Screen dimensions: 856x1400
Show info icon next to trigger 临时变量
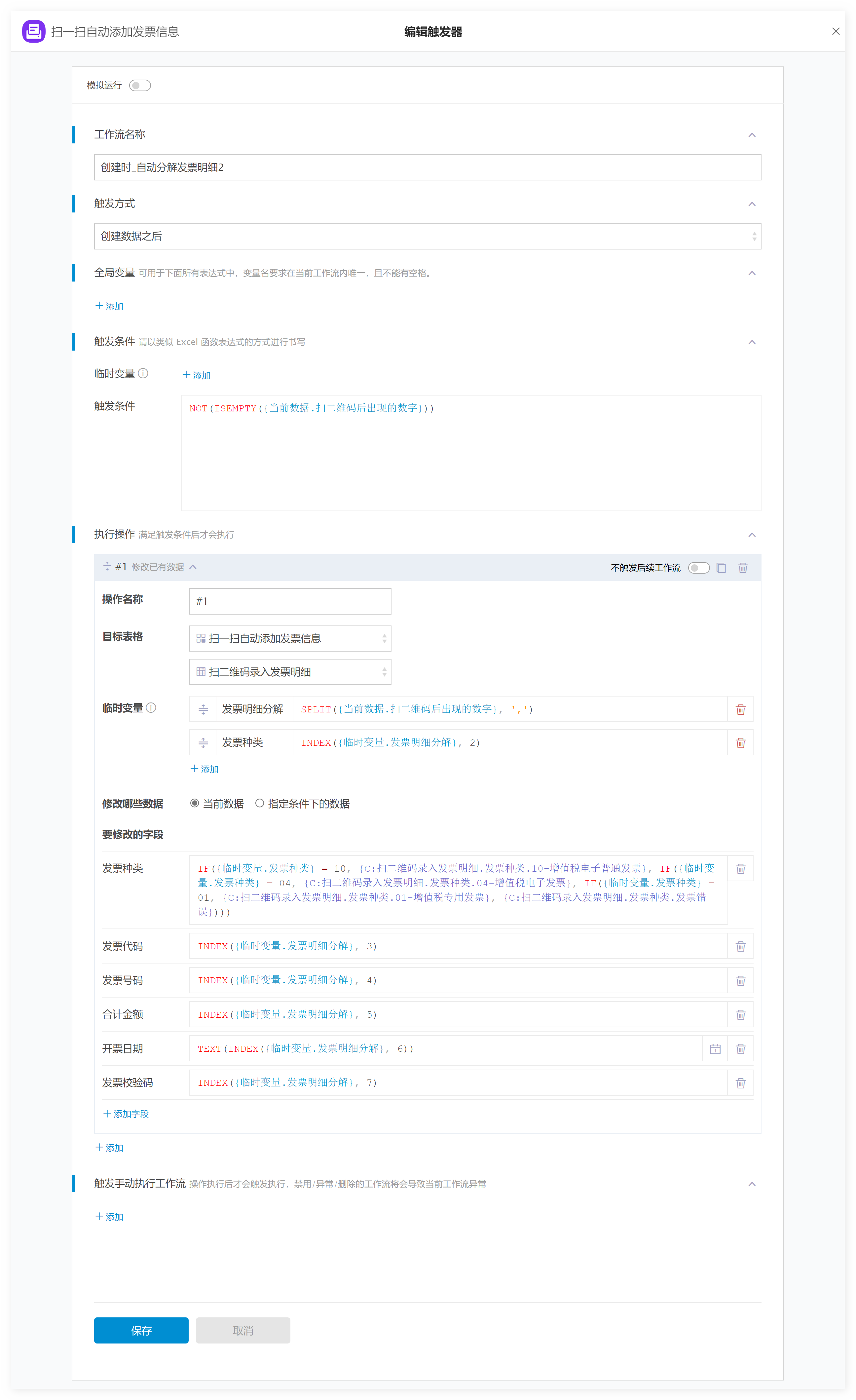[143, 373]
